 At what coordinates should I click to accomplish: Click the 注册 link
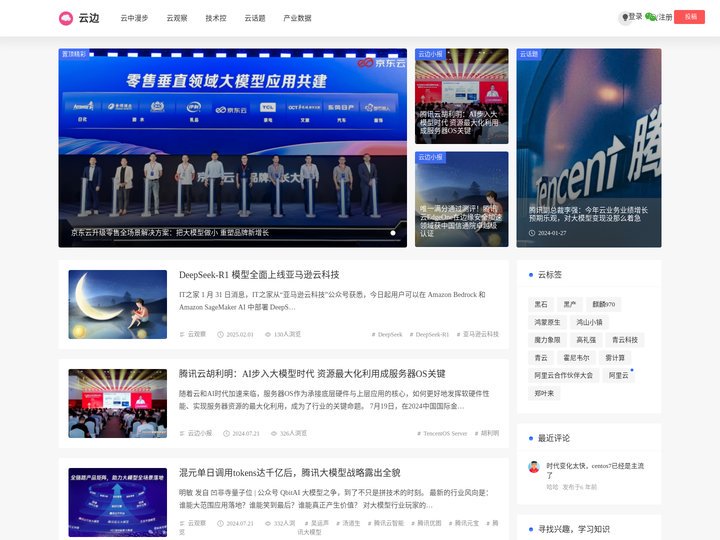coord(665,17)
